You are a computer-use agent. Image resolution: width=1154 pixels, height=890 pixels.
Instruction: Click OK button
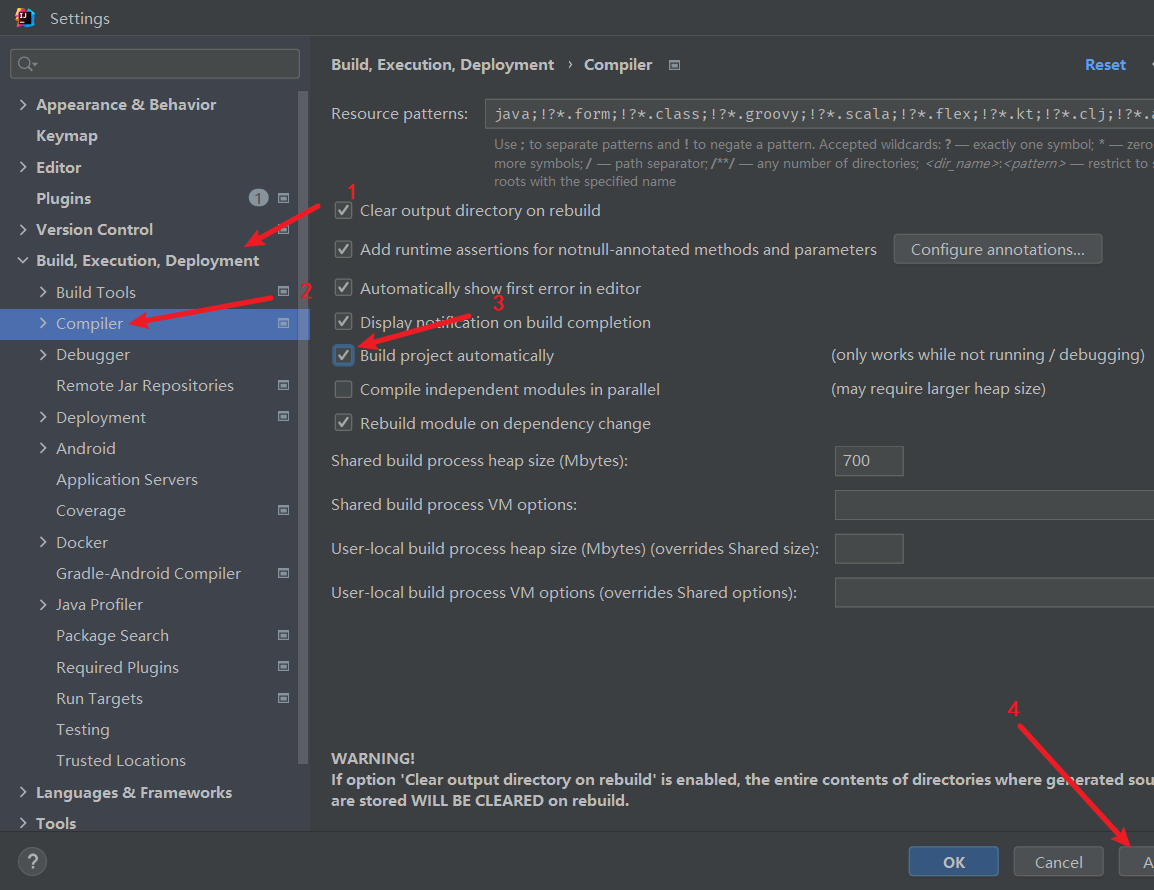tap(953, 861)
